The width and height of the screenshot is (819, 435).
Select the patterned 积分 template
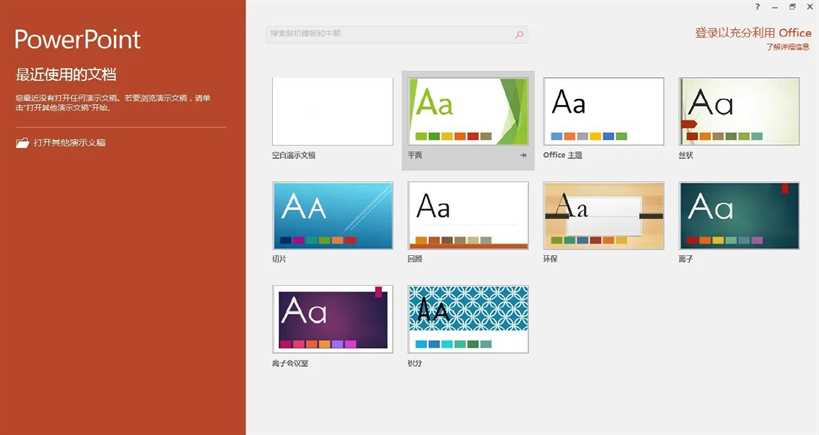pos(467,318)
